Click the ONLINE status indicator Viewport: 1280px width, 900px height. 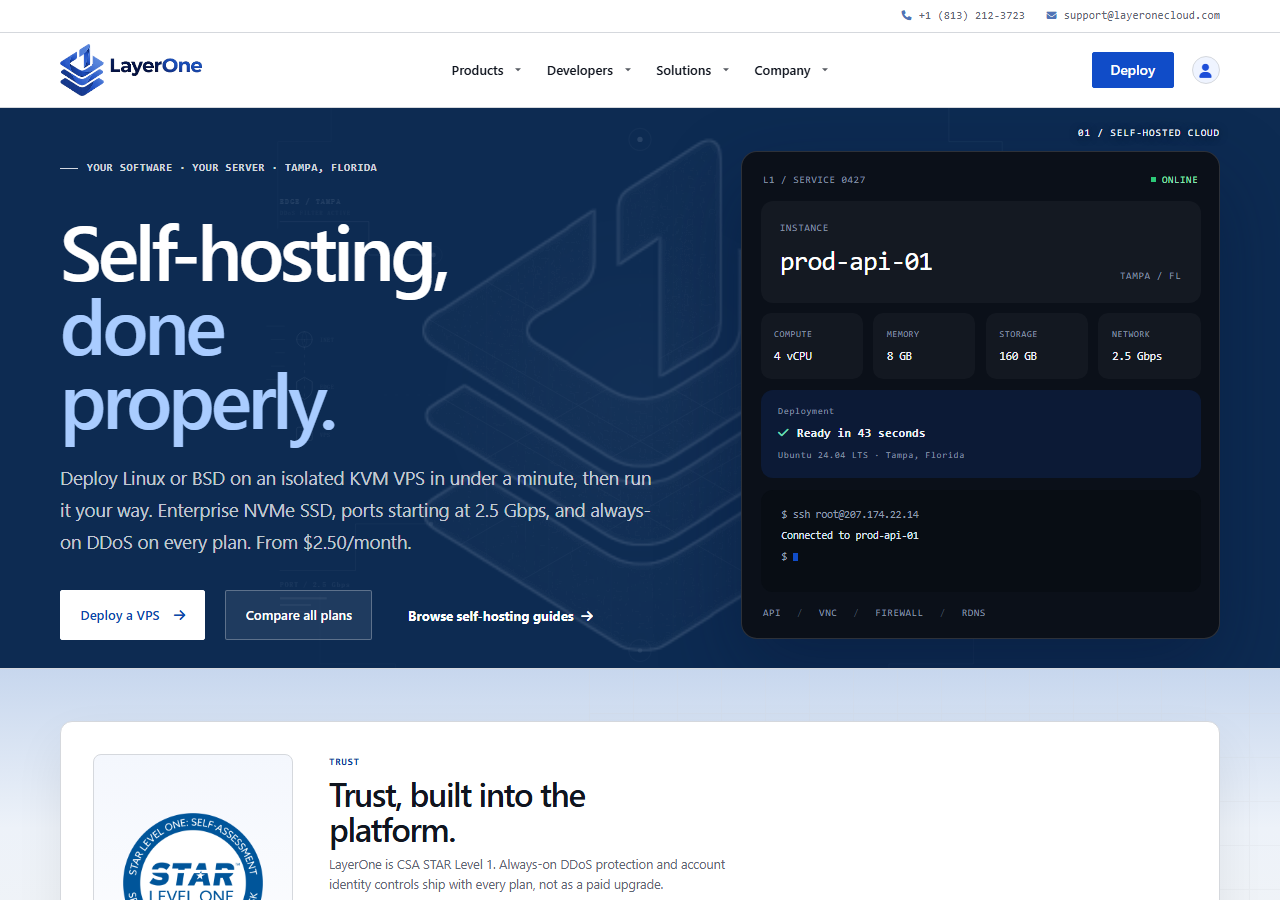tap(1174, 180)
